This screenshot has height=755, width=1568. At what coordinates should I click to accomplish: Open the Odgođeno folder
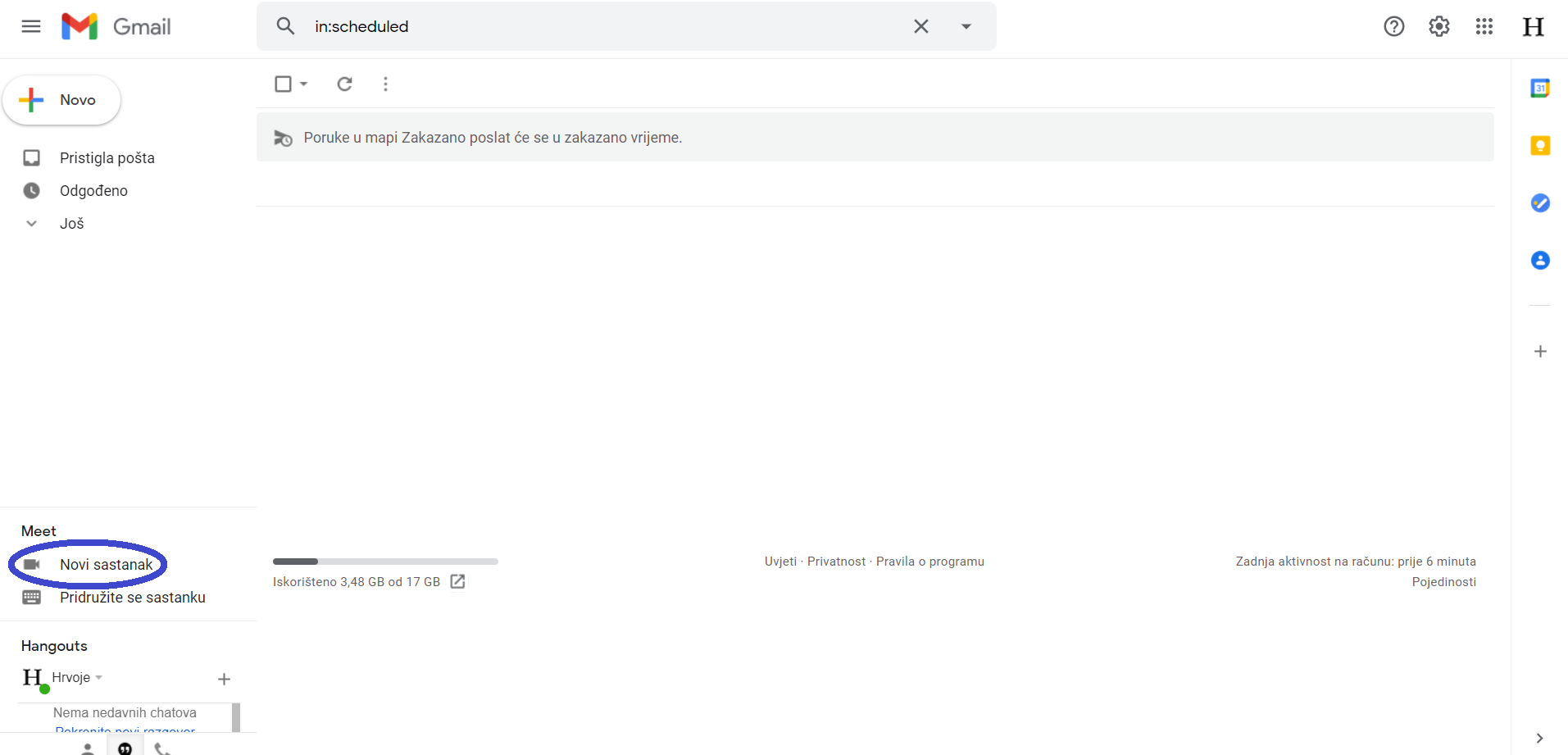pyautogui.click(x=94, y=190)
